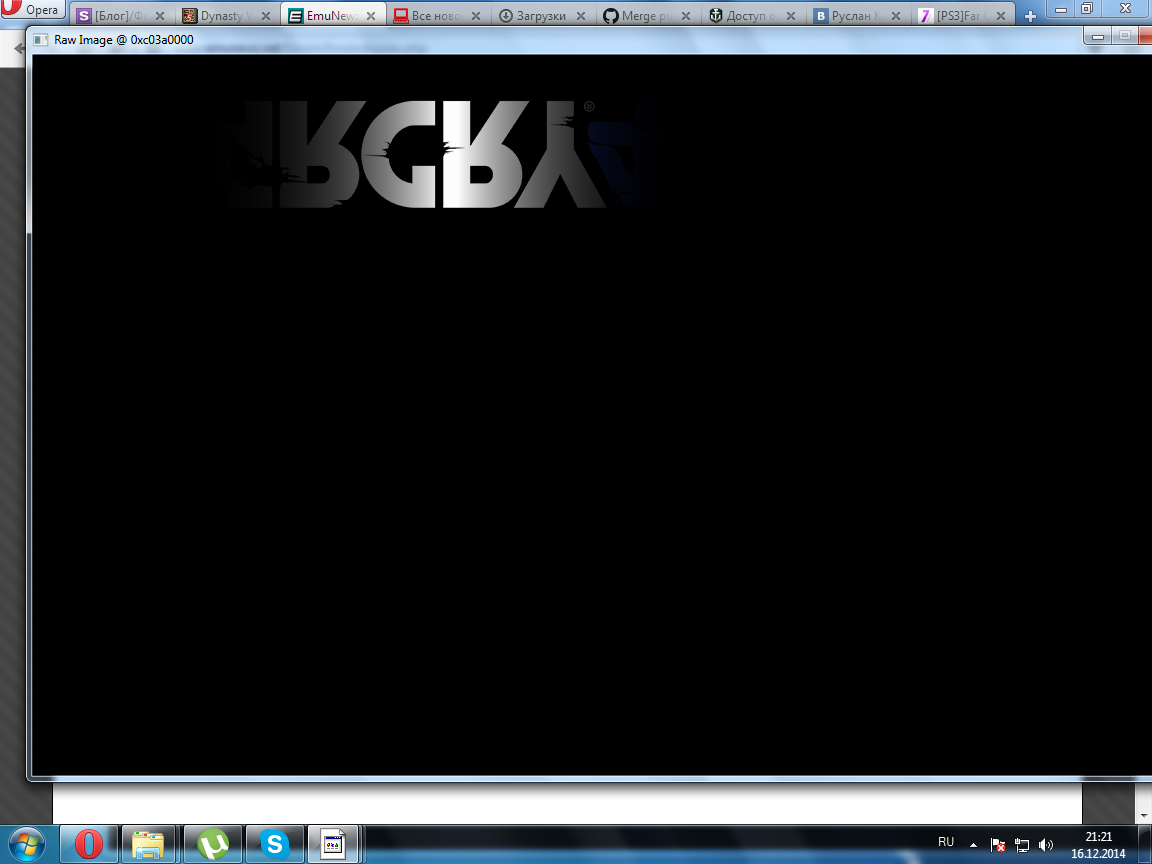Open Skype from the taskbar

pos(274,845)
